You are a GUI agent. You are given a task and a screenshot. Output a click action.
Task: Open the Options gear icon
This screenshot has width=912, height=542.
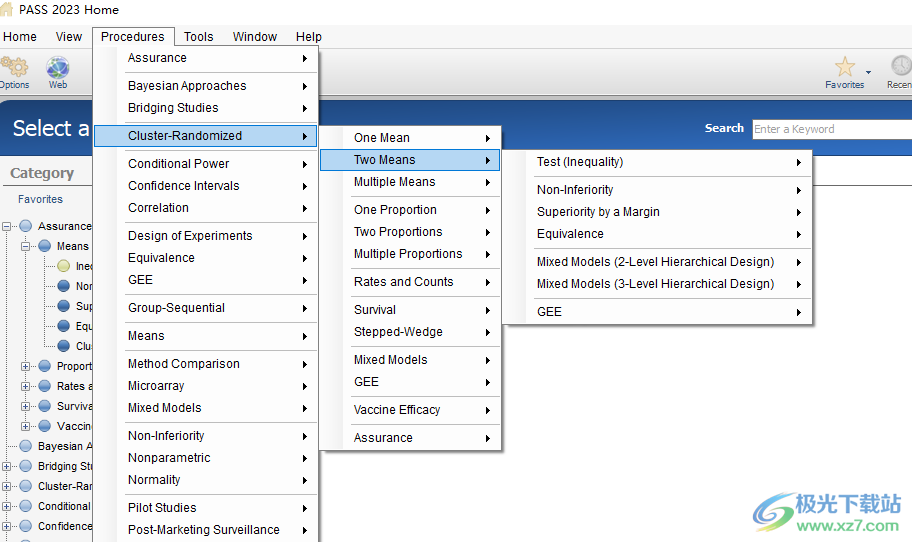(x=15, y=67)
